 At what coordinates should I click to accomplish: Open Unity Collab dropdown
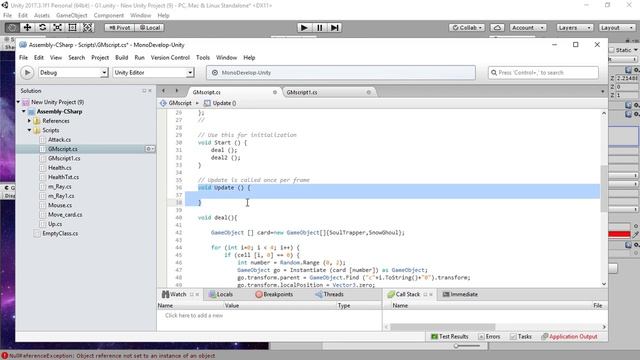pos(467,27)
